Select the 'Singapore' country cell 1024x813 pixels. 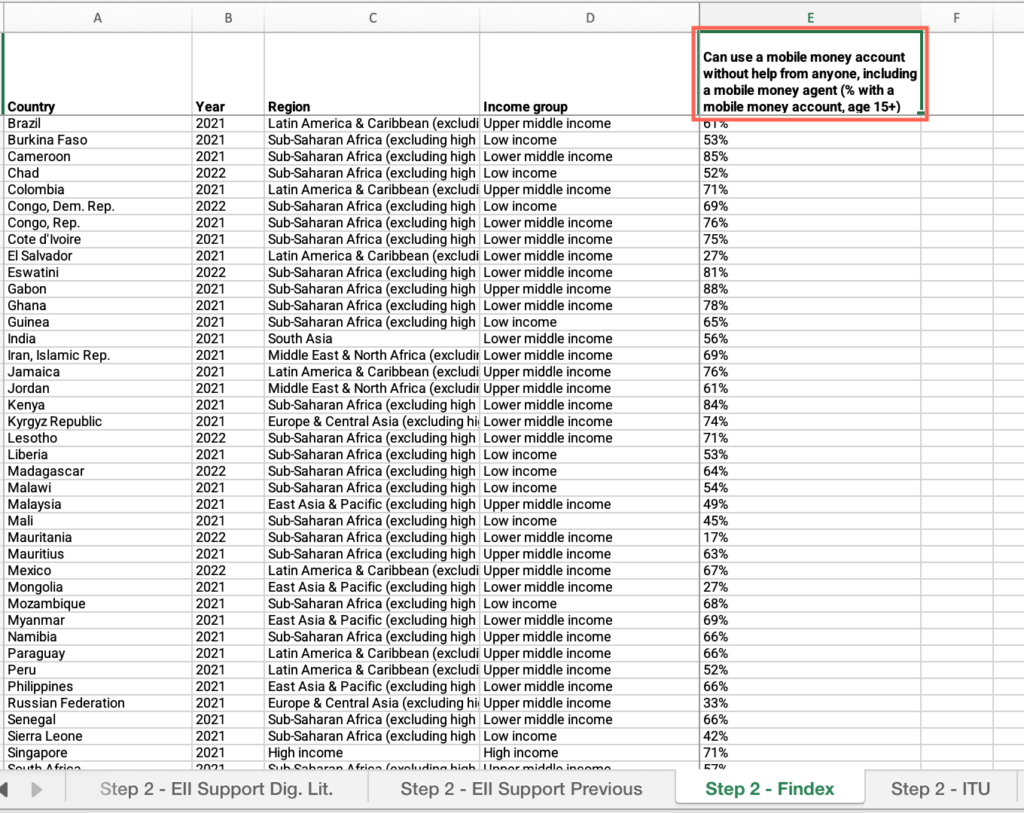[x=97, y=752]
